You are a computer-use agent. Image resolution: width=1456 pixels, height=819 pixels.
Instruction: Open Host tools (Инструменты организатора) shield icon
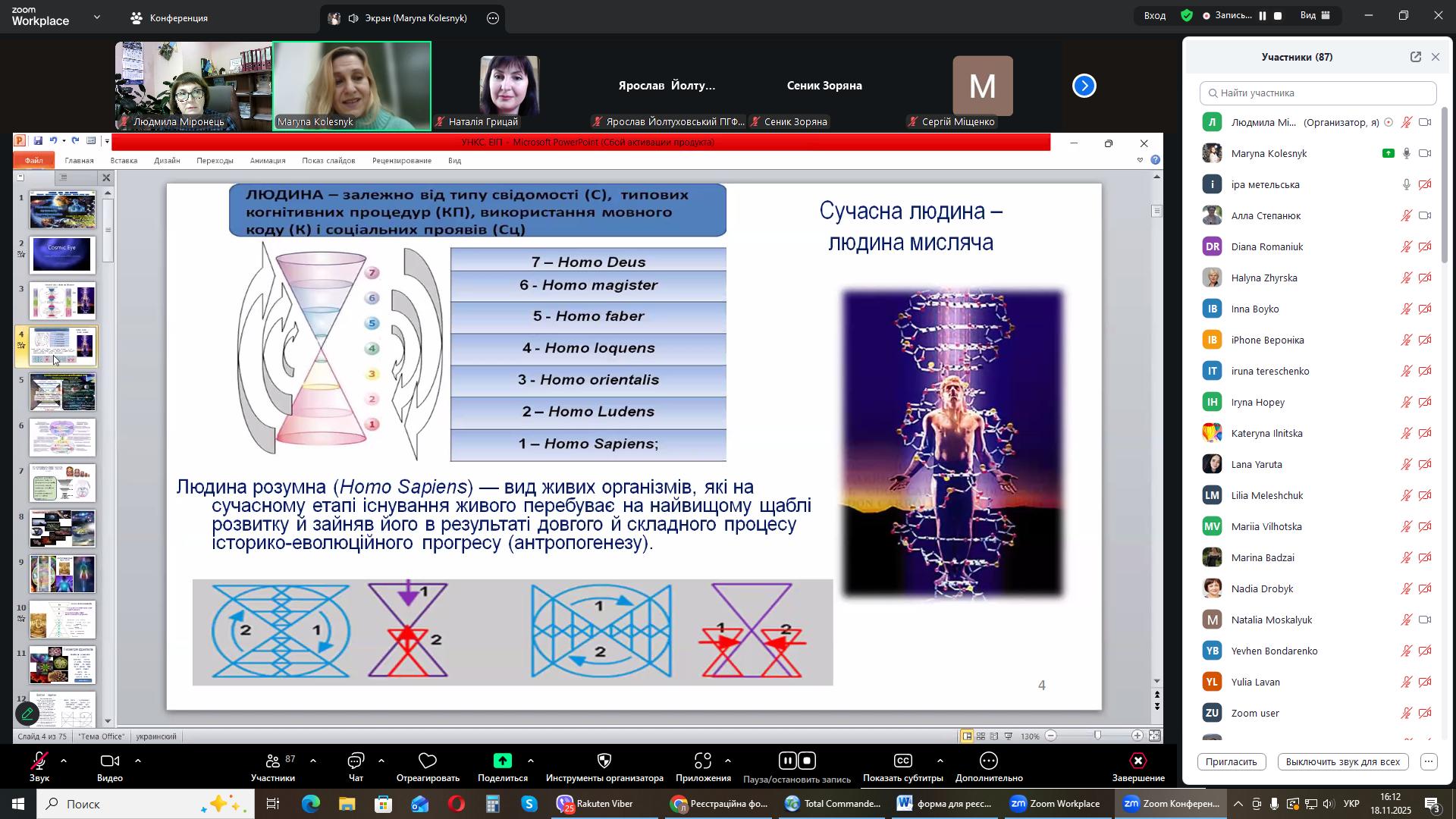(604, 761)
